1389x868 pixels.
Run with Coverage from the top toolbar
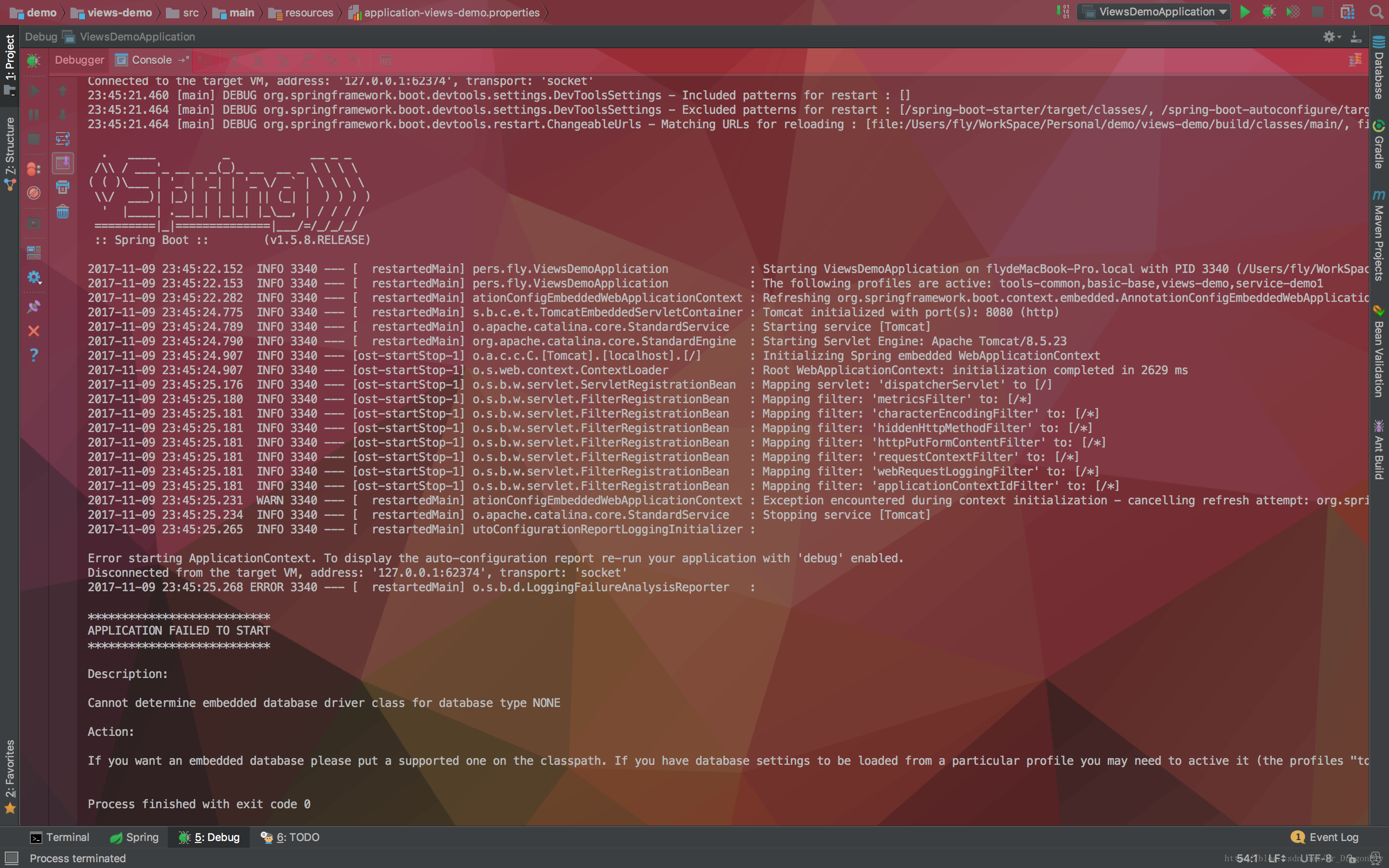pyautogui.click(x=1293, y=12)
